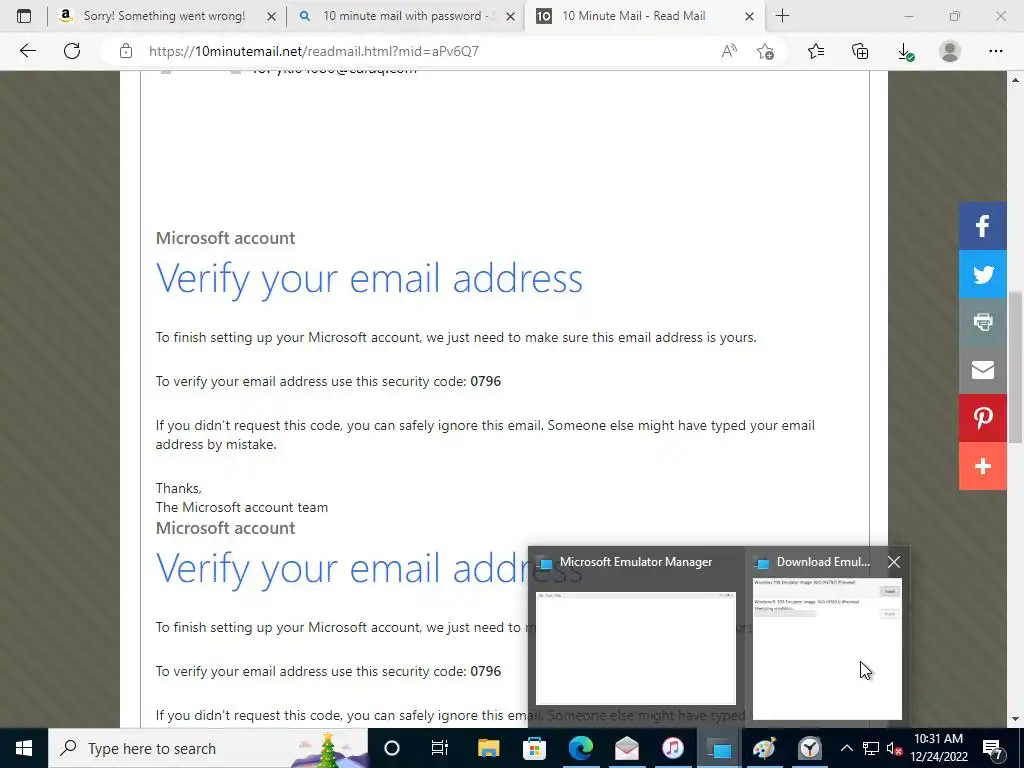This screenshot has height=768, width=1024.
Task: Click the muted volume tray icon
Action: [x=894, y=748]
